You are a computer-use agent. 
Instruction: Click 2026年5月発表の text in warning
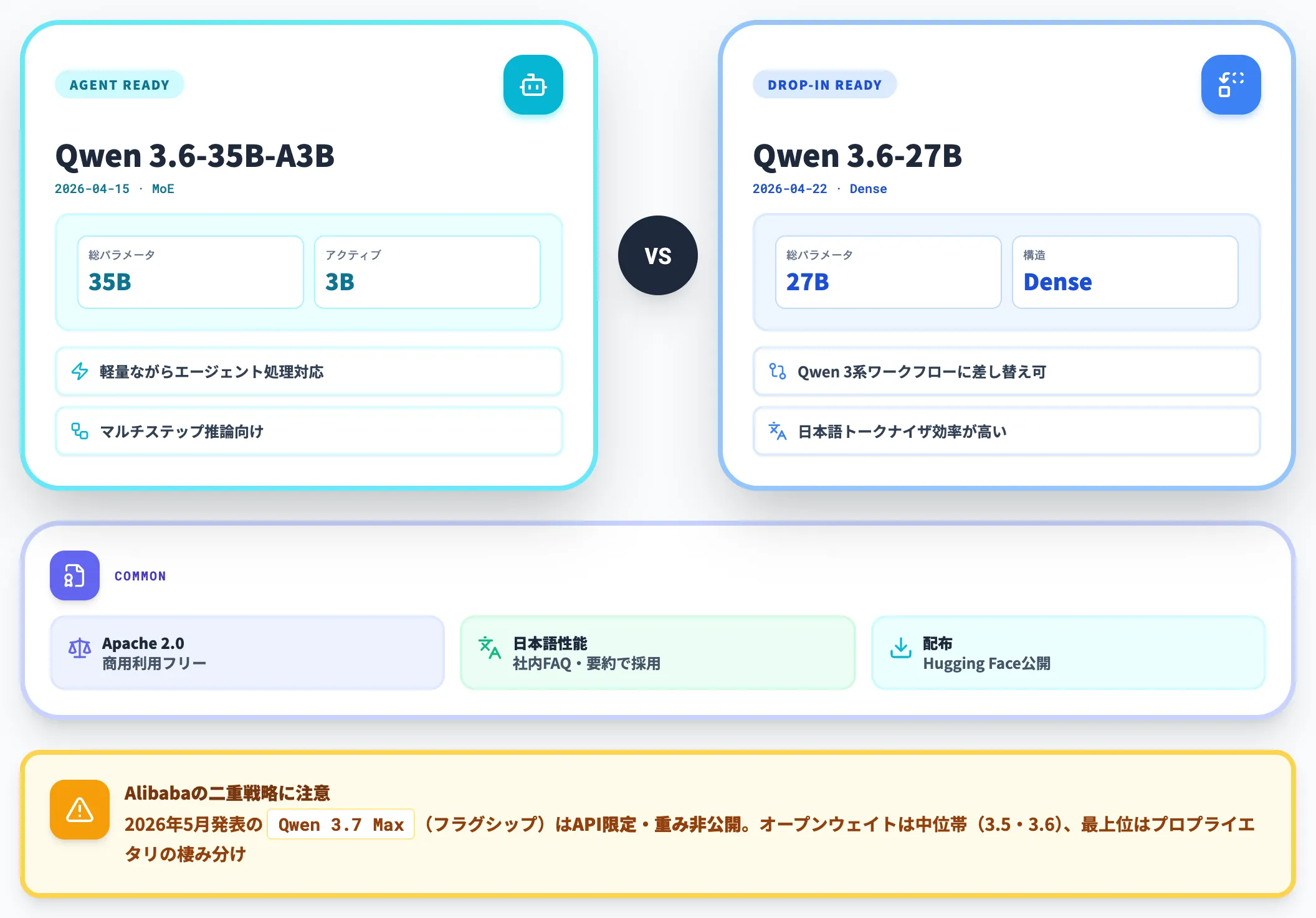(x=194, y=825)
